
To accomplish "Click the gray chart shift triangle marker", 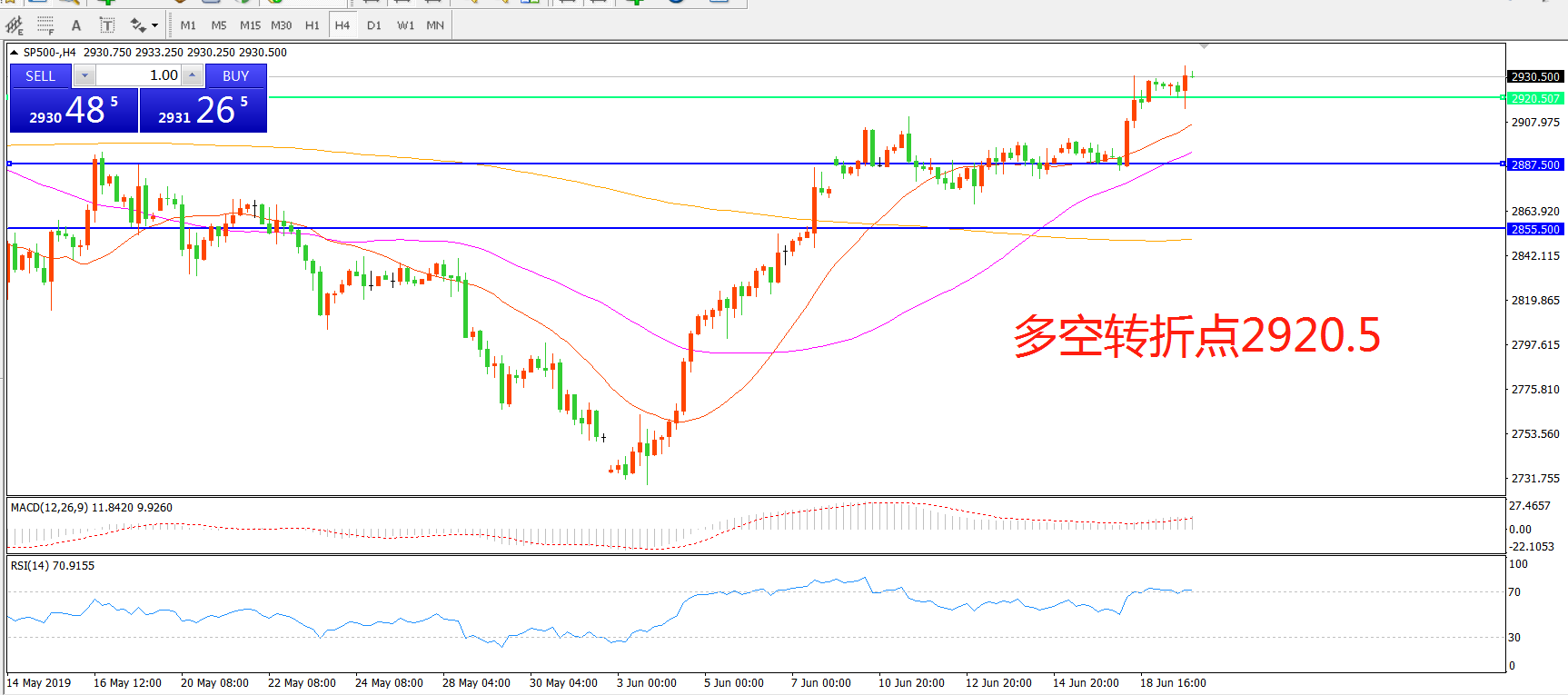I will click(1204, 46).
